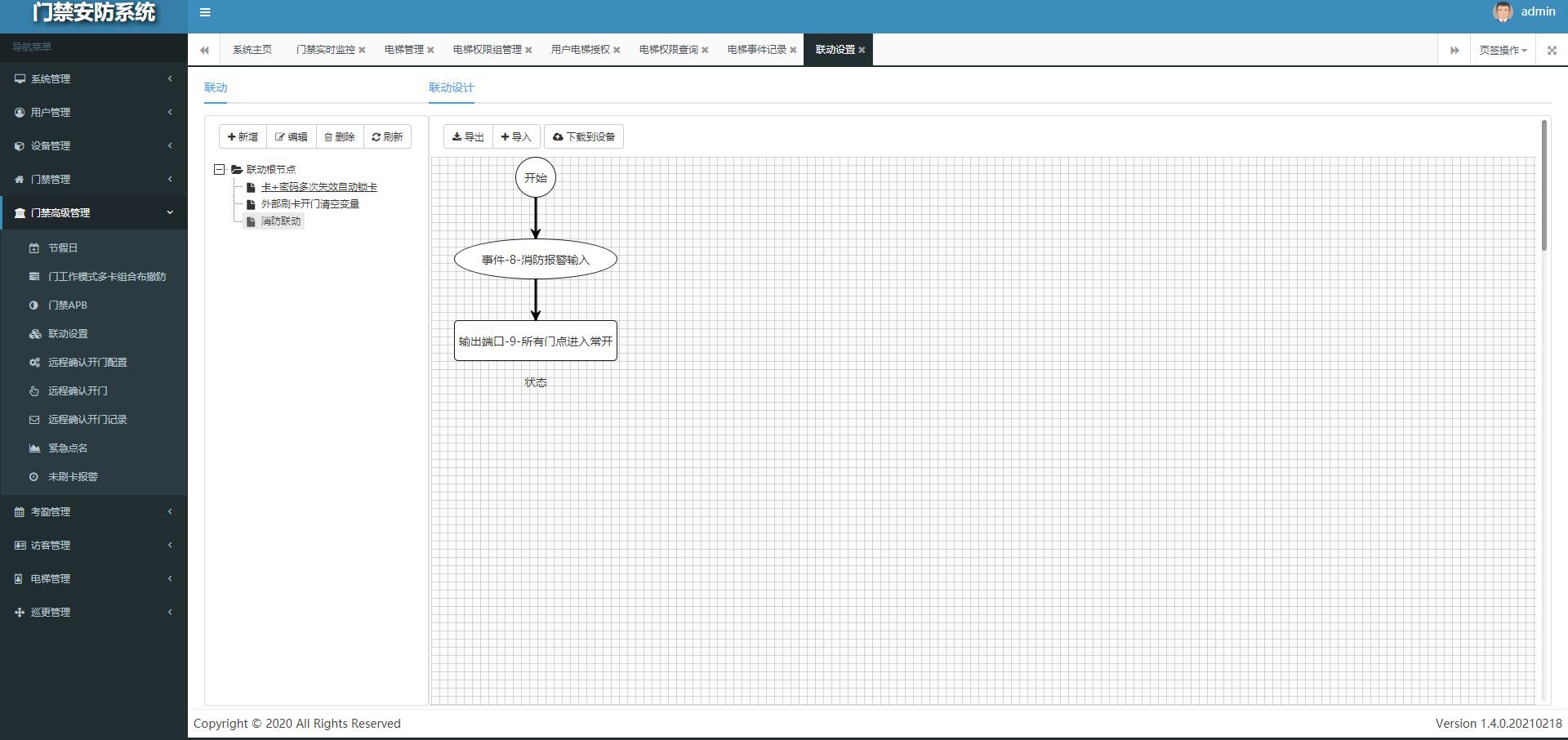The image size is (1568, 740).
Task: Click the 考勤管理 calendar icon
Action: point(20,512)
